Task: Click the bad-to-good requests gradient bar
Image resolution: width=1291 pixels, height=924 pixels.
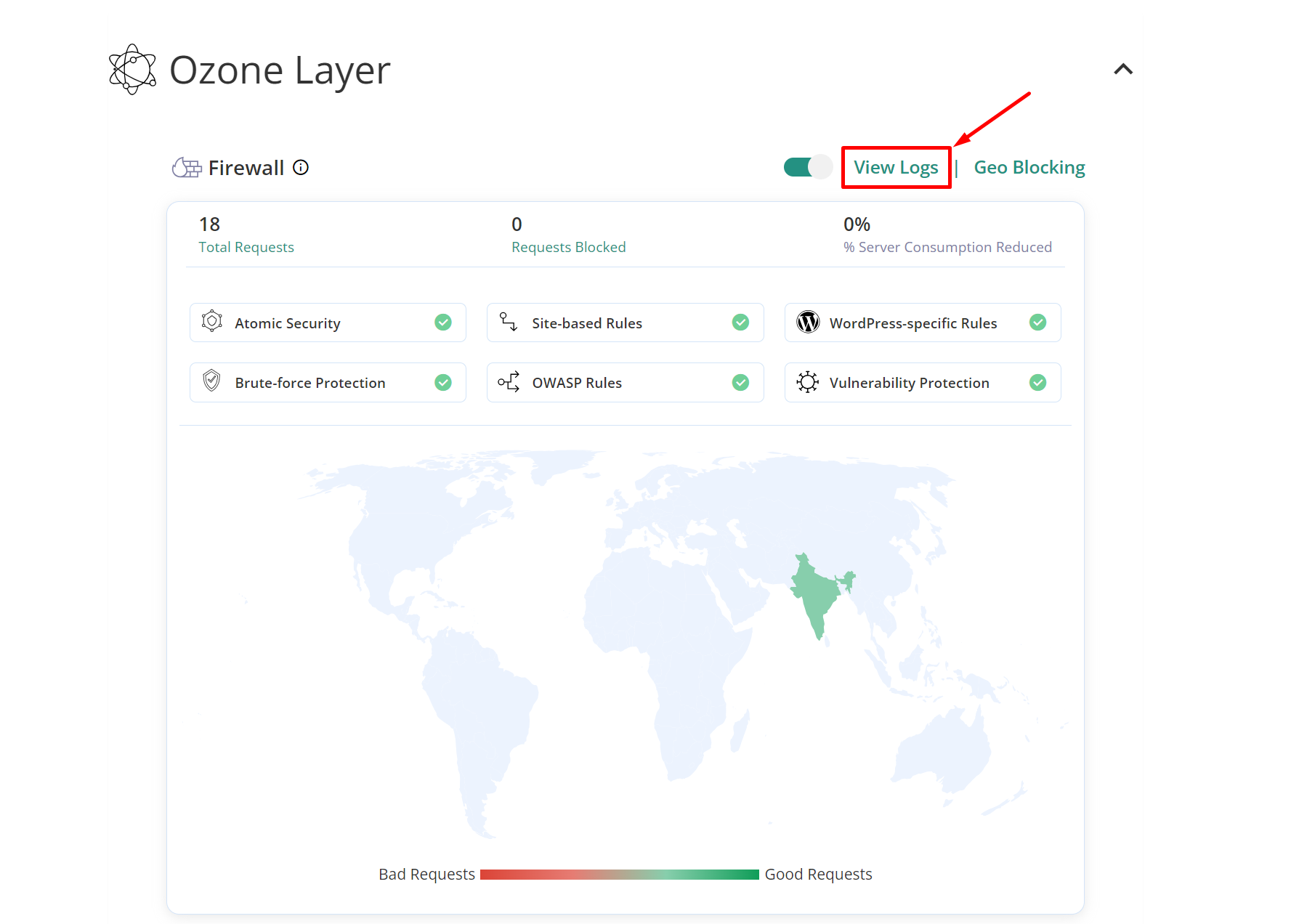Action: tap(620, 875)
